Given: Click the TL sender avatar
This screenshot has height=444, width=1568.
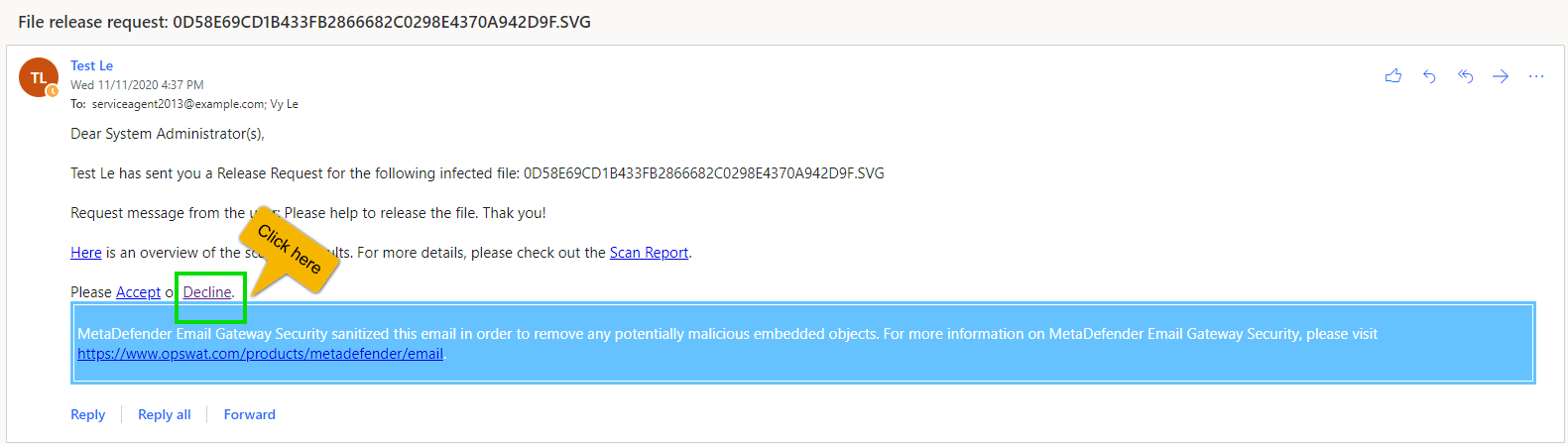Looking at the screenshot, I should pyautogui.click(x=39, y=77).
